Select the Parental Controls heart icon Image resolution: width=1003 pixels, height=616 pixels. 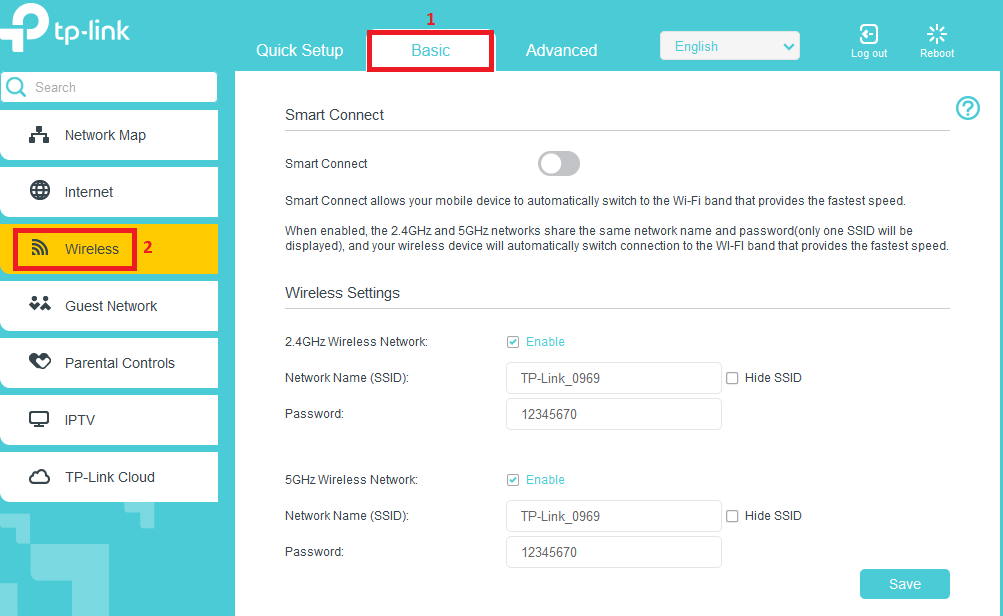[x=41, y=363]
